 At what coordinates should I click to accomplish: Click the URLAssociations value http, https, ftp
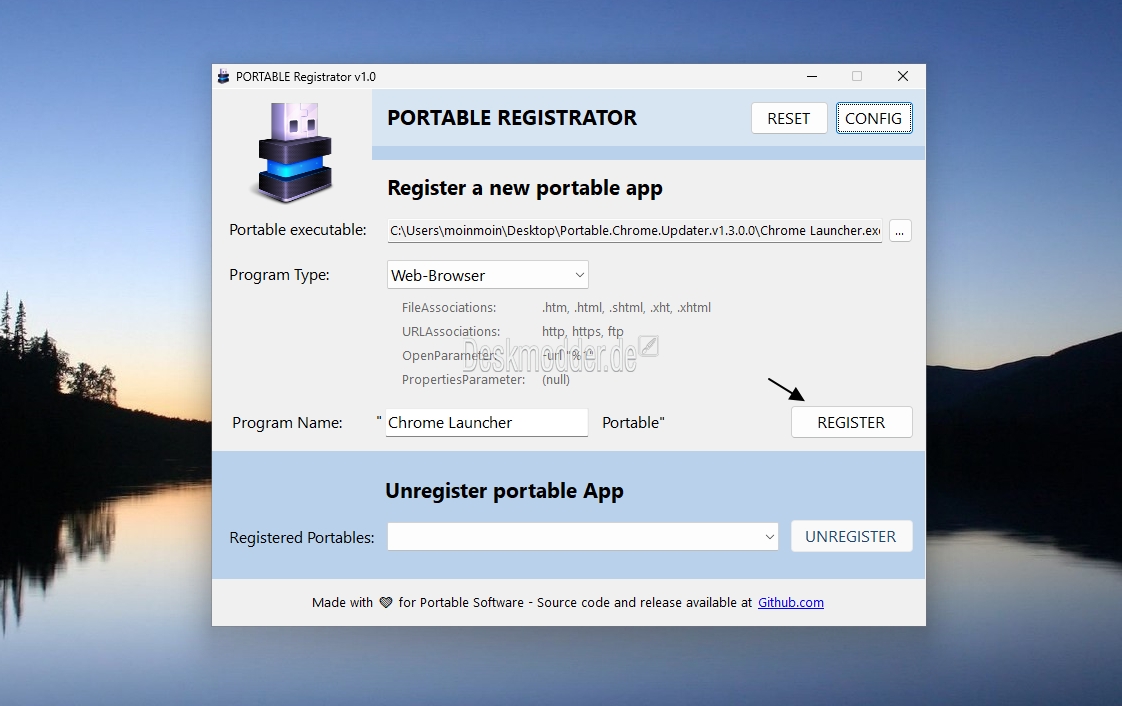pos(582,332)
